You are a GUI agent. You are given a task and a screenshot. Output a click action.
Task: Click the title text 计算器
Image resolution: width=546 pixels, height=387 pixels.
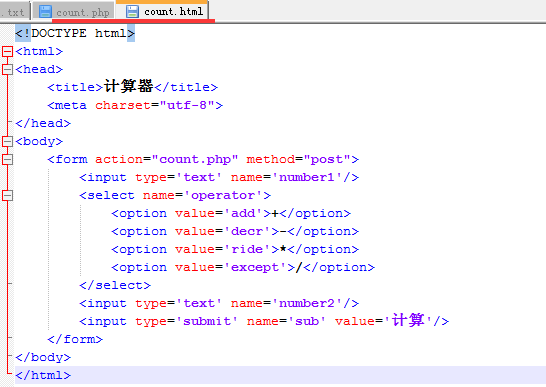[x=128, y=86]
